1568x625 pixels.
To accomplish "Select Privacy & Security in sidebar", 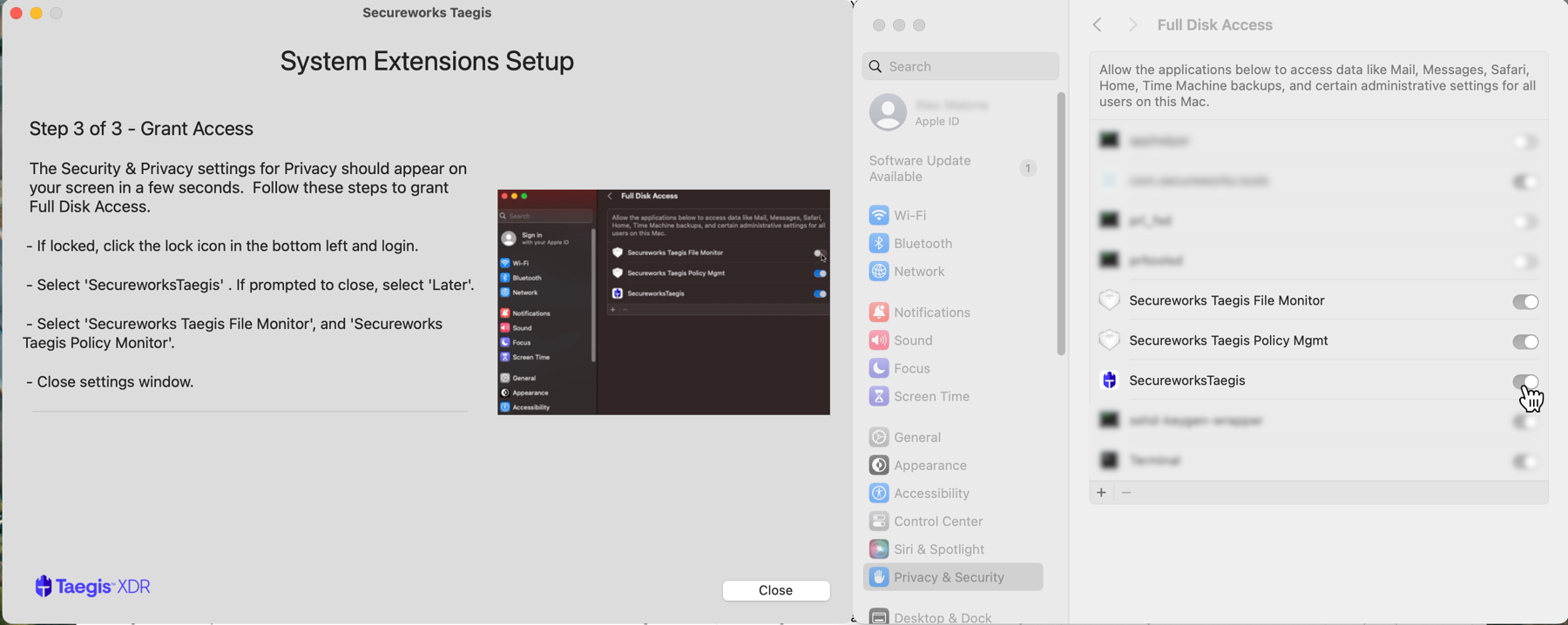I will click(x=954, y=577).
